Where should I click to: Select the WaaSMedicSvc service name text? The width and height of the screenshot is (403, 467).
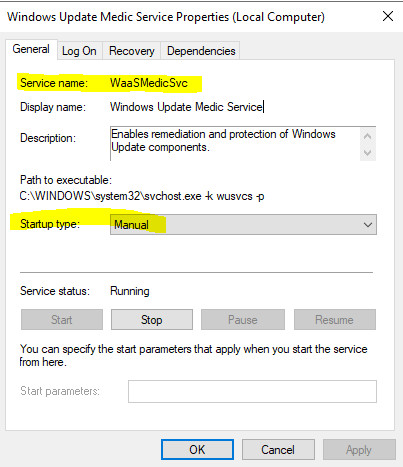[x=149, y=83]
